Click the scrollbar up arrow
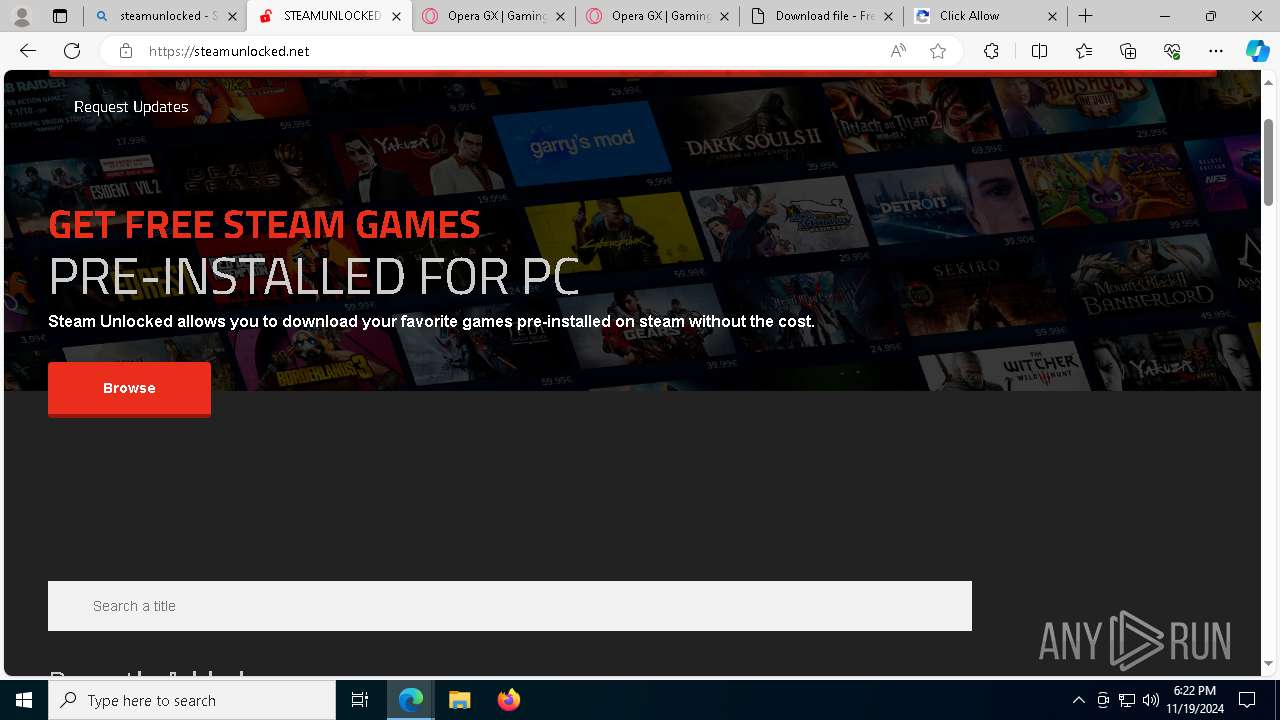 (x=1269, y=81)
